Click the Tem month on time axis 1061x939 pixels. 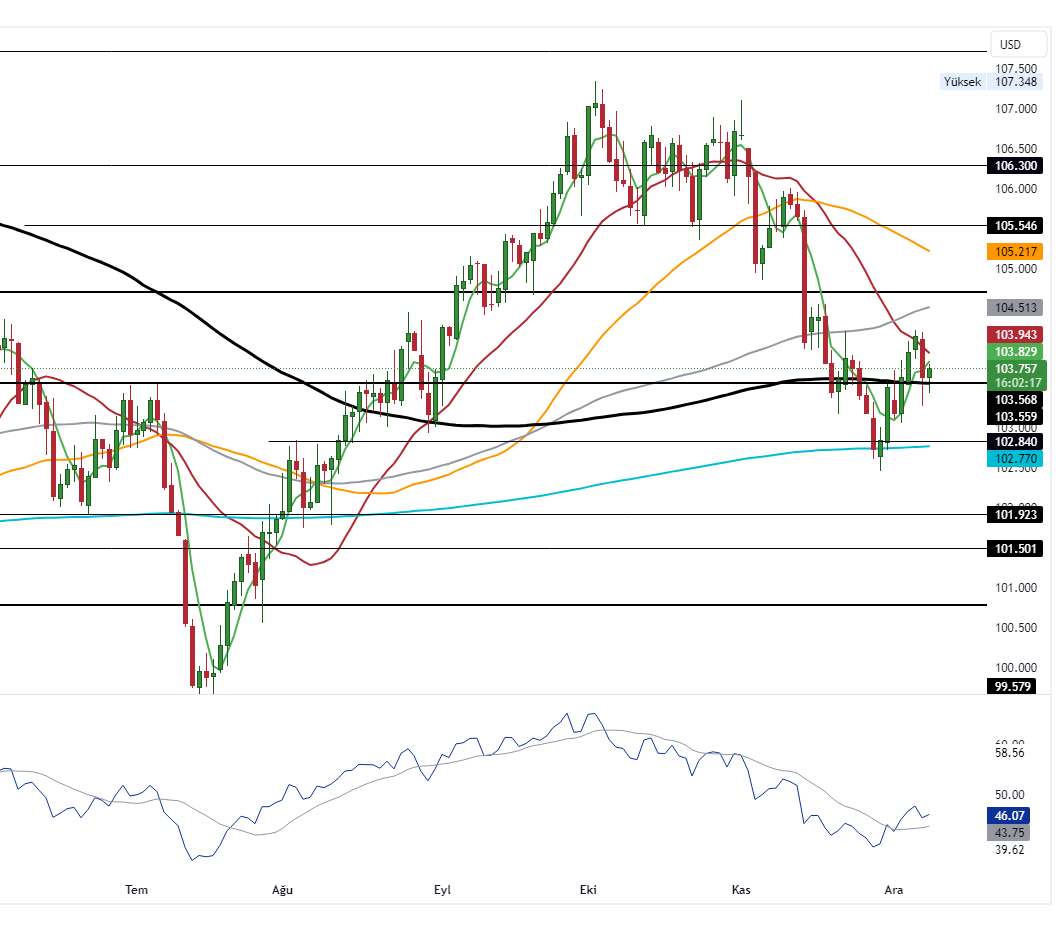[136, 890]
